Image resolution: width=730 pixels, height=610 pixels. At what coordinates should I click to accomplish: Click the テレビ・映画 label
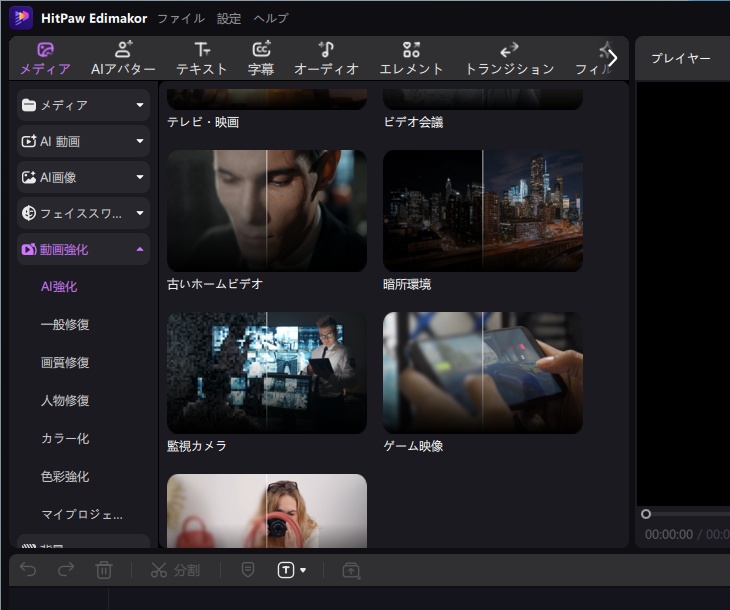tap(203, 122)
